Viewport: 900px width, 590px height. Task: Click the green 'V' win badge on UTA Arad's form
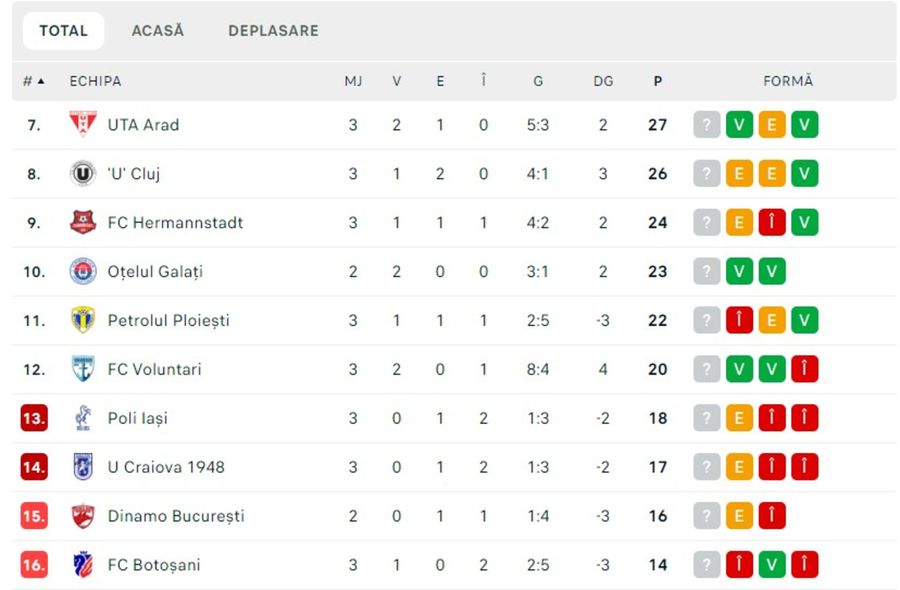tap(739, 124)
